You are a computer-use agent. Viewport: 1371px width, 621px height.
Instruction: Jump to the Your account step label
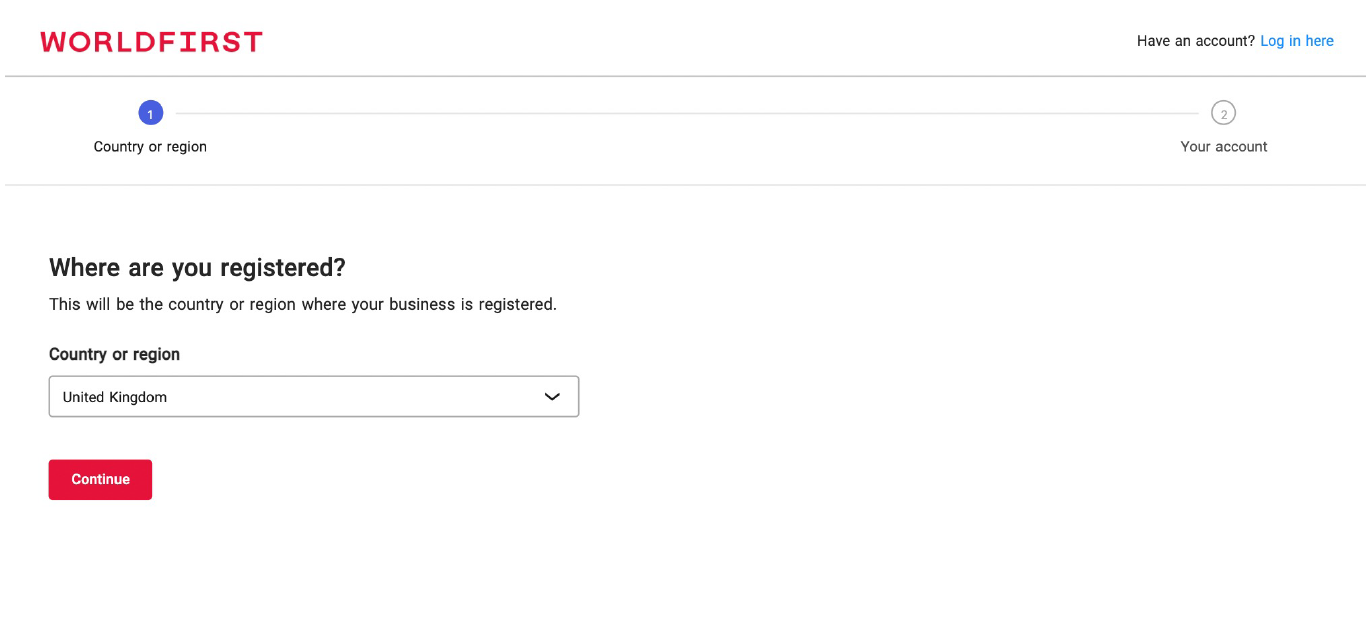[x=1223, y=147]
